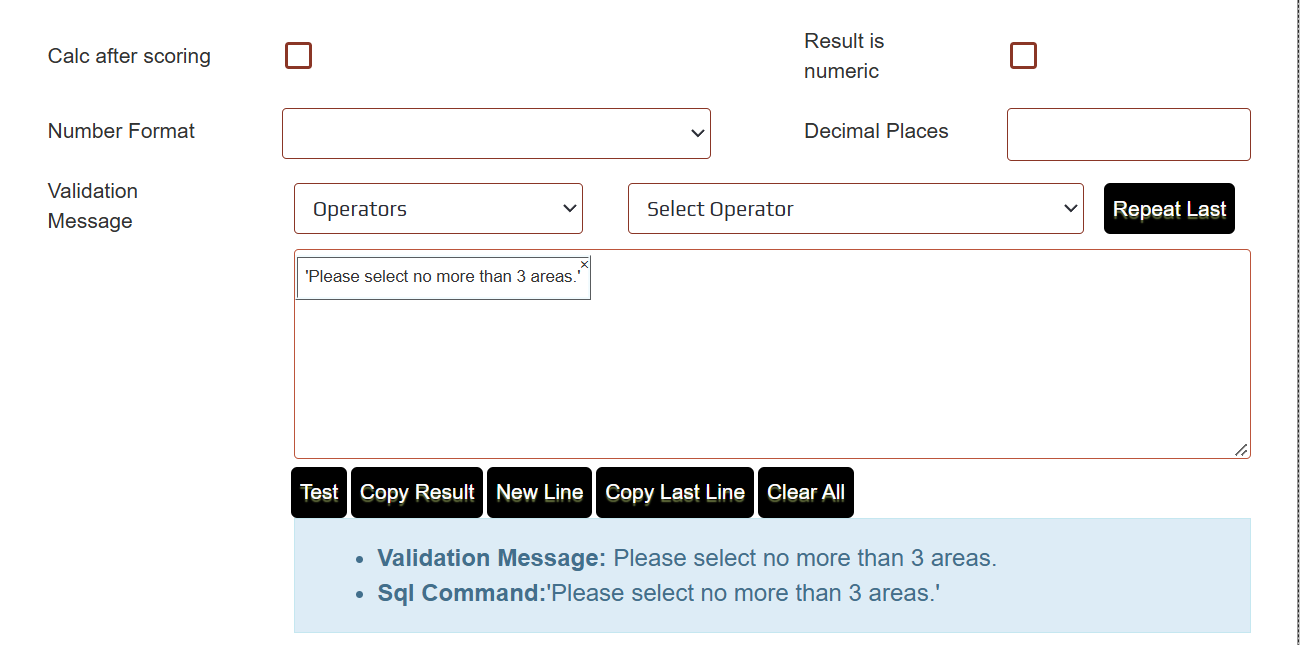Viewport: 1300px width, 645px height.
Task: Click the Clear All button
Action: [806, 492]
